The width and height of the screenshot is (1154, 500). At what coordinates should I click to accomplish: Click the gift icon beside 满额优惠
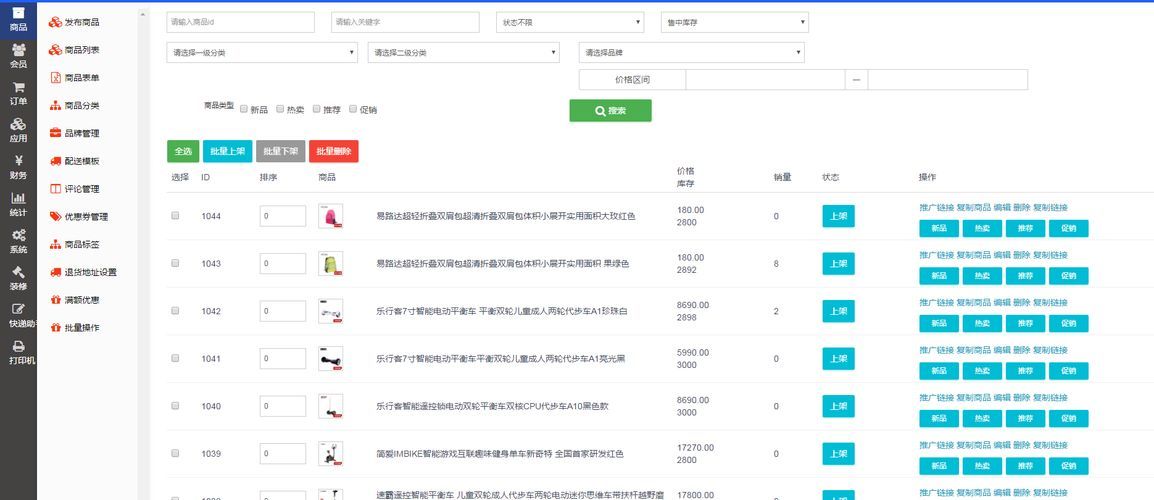coord(55,300)
